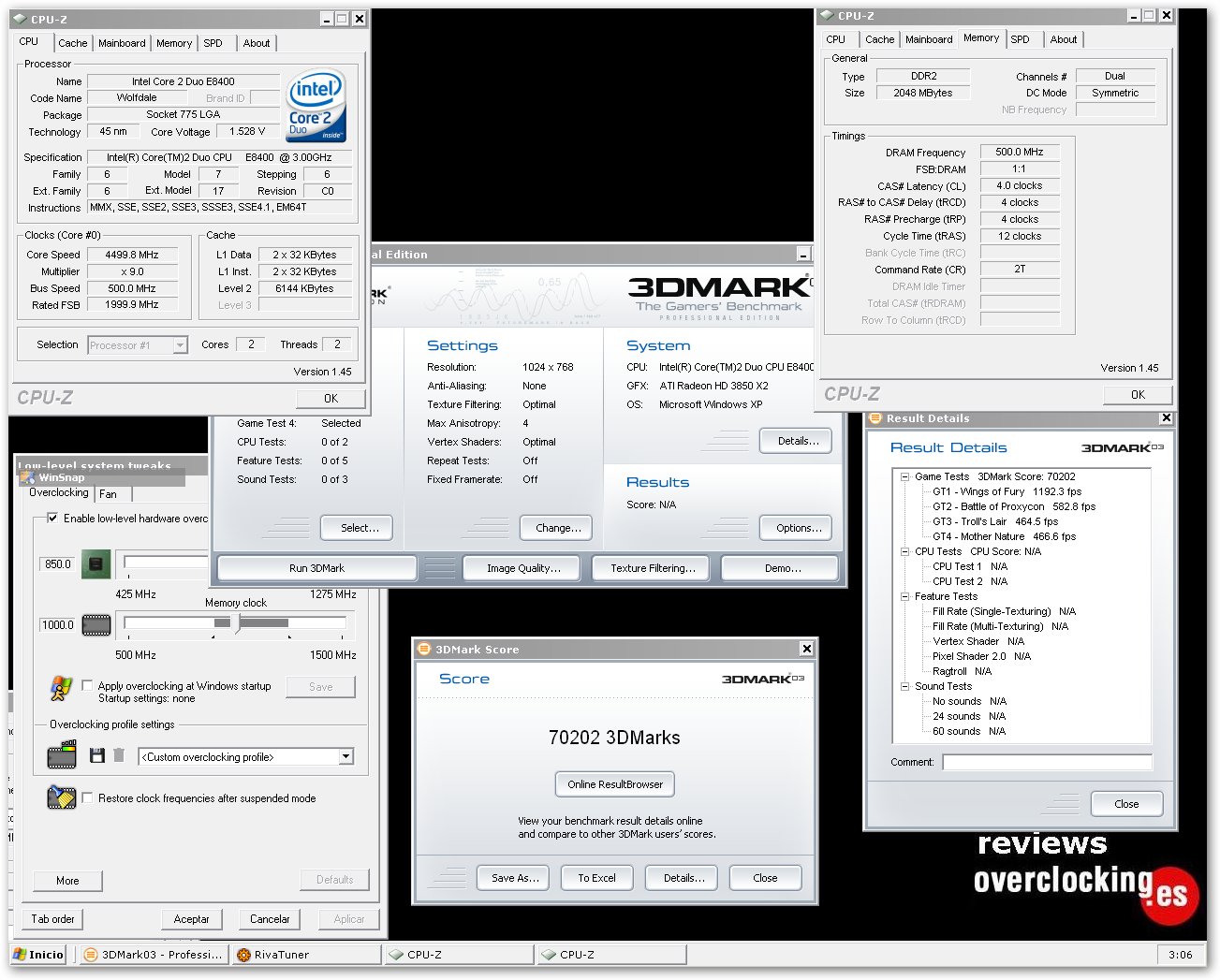This screenshot has width=1220, height=980.
Task: Open SPD tab in left CPU-Z
Action: pos(213,43)
